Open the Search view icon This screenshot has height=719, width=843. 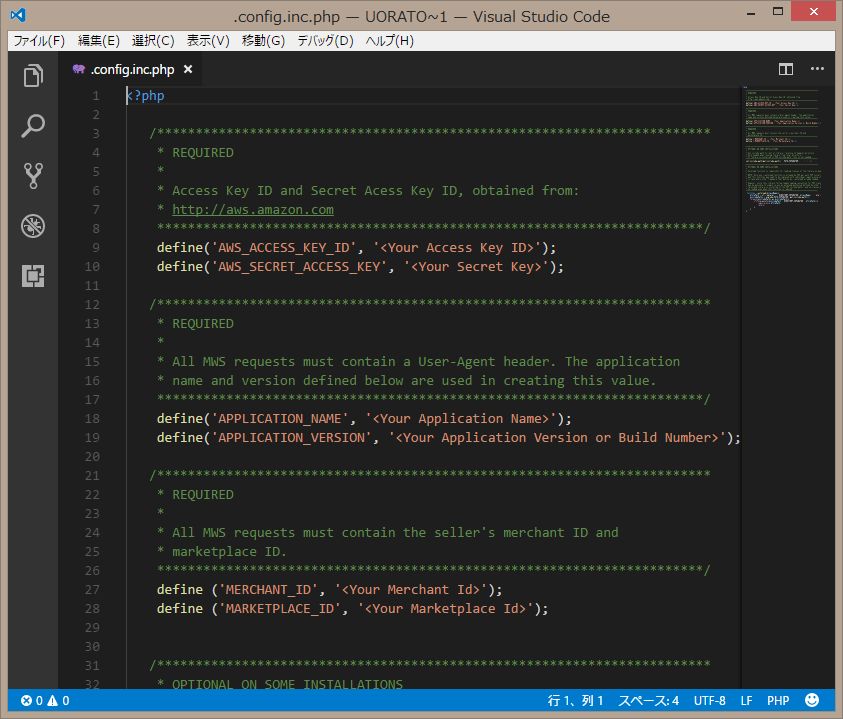(x=33, y=125)
